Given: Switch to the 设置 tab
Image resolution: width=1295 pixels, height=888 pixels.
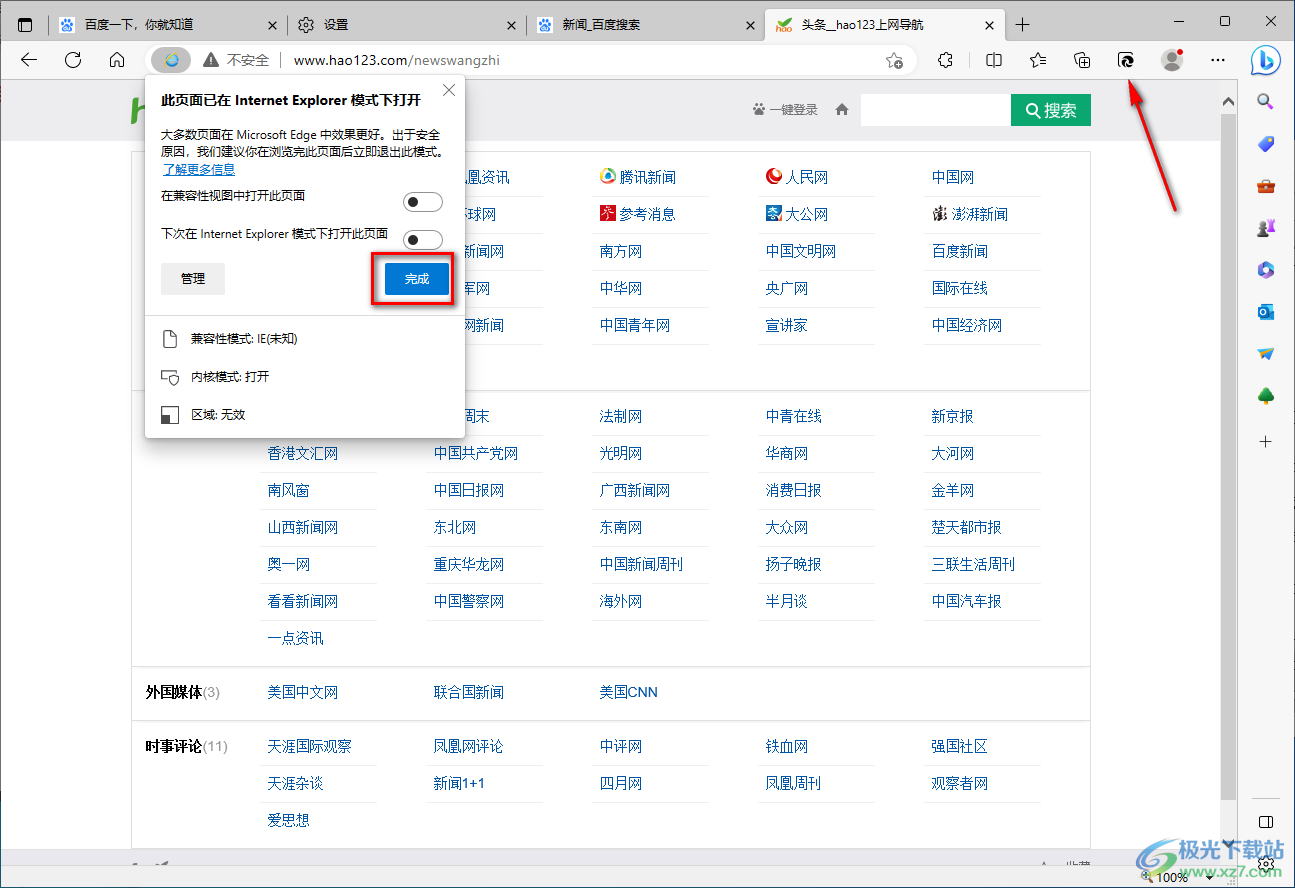Looking at the screenshot, I should coord(407,25).
